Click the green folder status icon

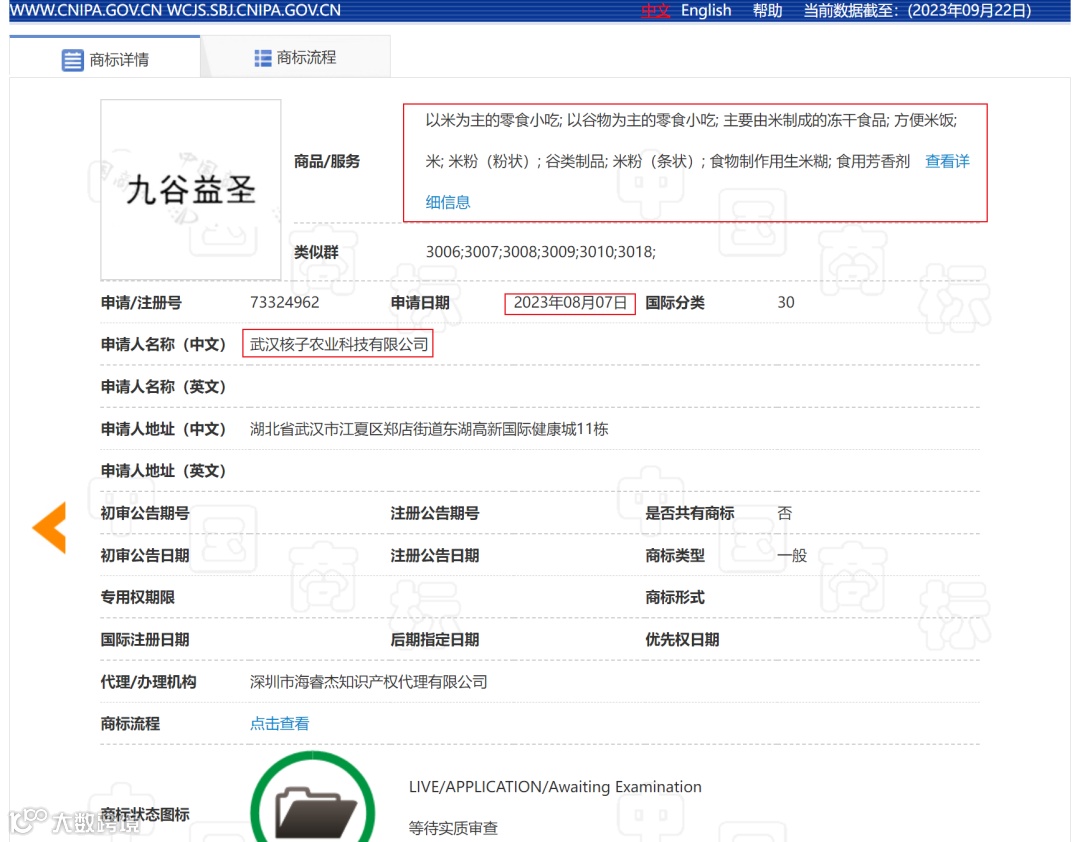pyautogui.click(x=313, y=799)
